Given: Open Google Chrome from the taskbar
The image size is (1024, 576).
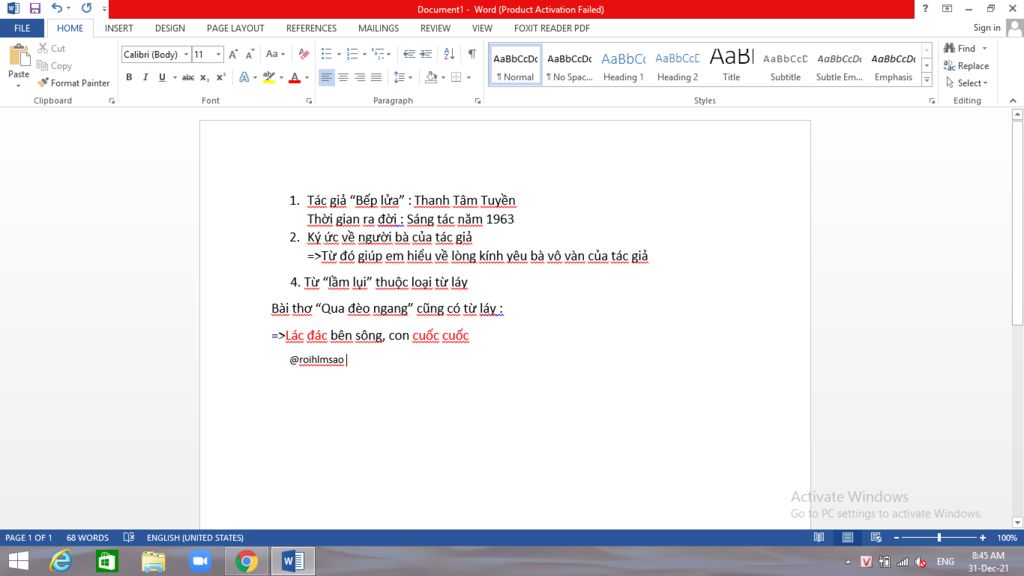Looking at the screenshot, I should click(x=246, y=561).
